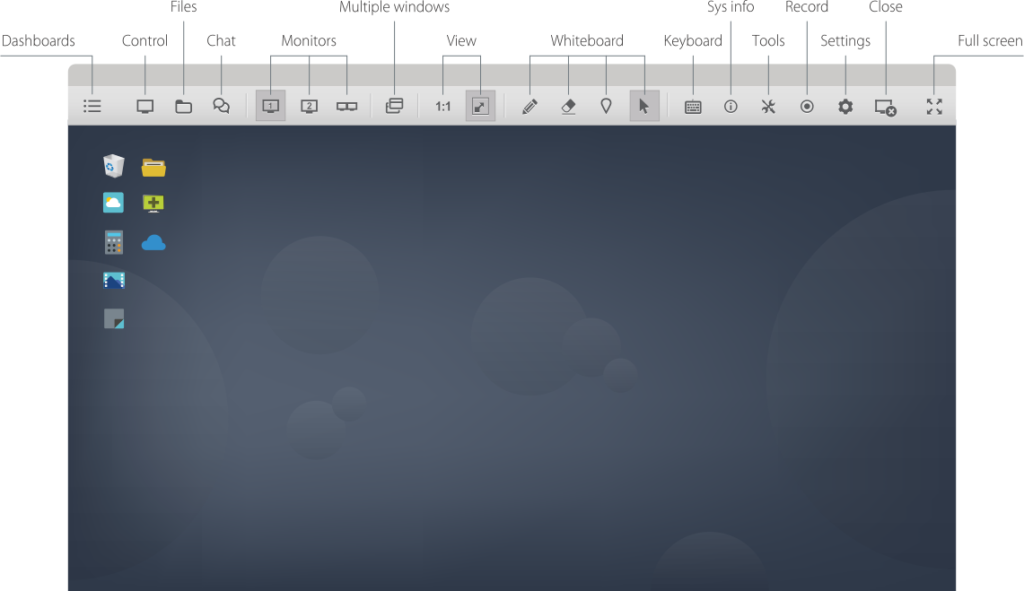
Task: Open the Tools wrench icon
Action: click(769, 106)
